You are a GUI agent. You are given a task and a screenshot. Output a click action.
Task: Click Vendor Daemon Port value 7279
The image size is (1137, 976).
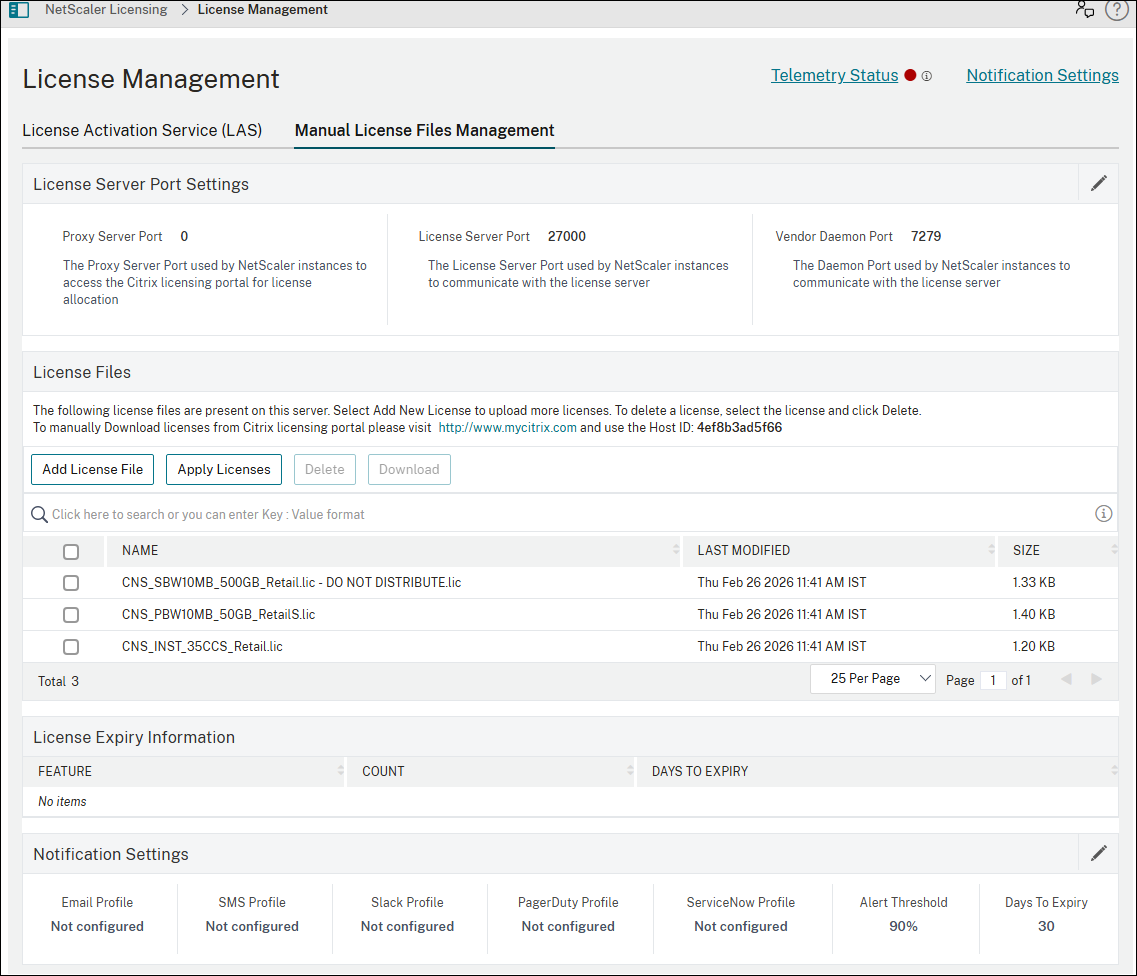point(926,236)
